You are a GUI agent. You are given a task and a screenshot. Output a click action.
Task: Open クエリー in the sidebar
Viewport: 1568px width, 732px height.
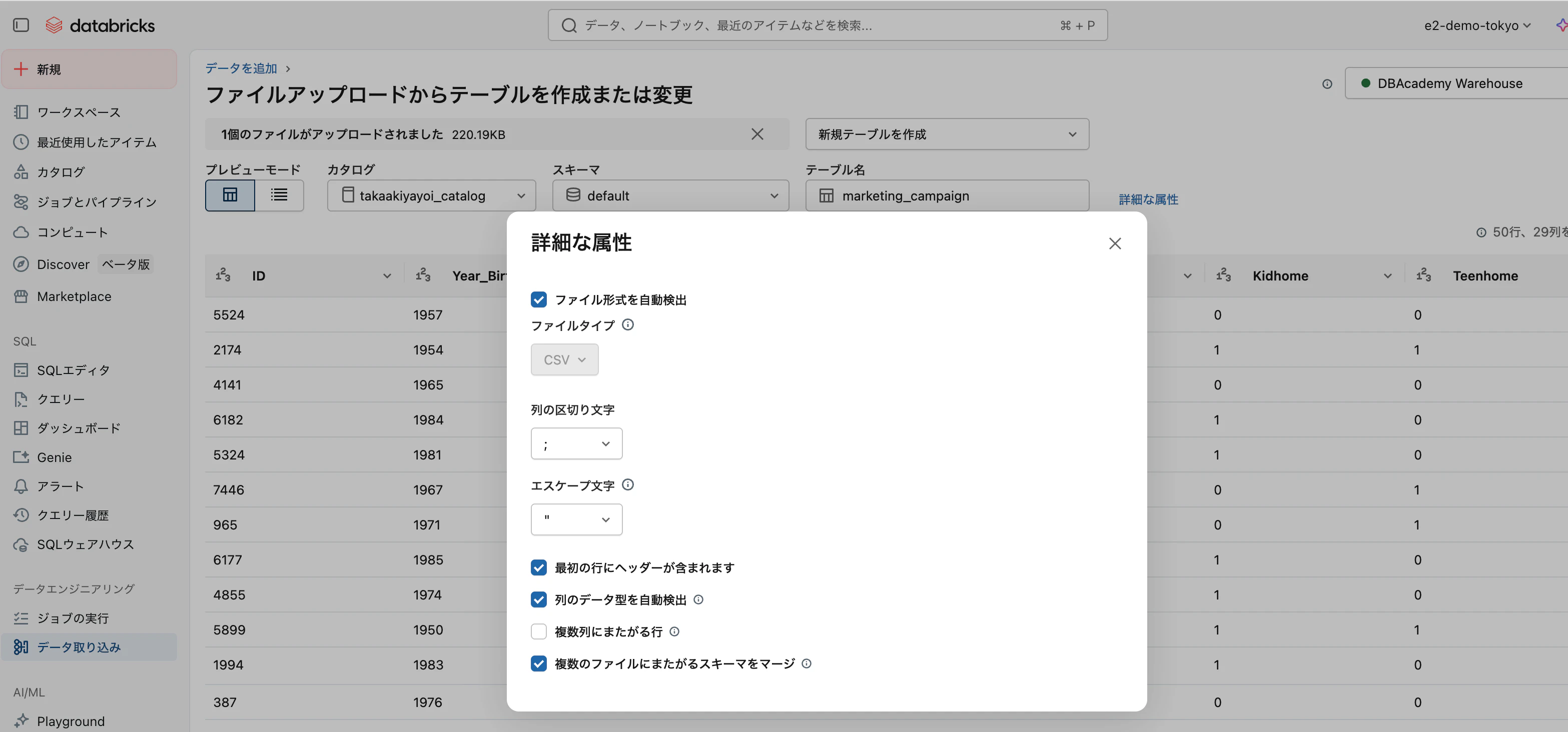(x=89, y=399)
